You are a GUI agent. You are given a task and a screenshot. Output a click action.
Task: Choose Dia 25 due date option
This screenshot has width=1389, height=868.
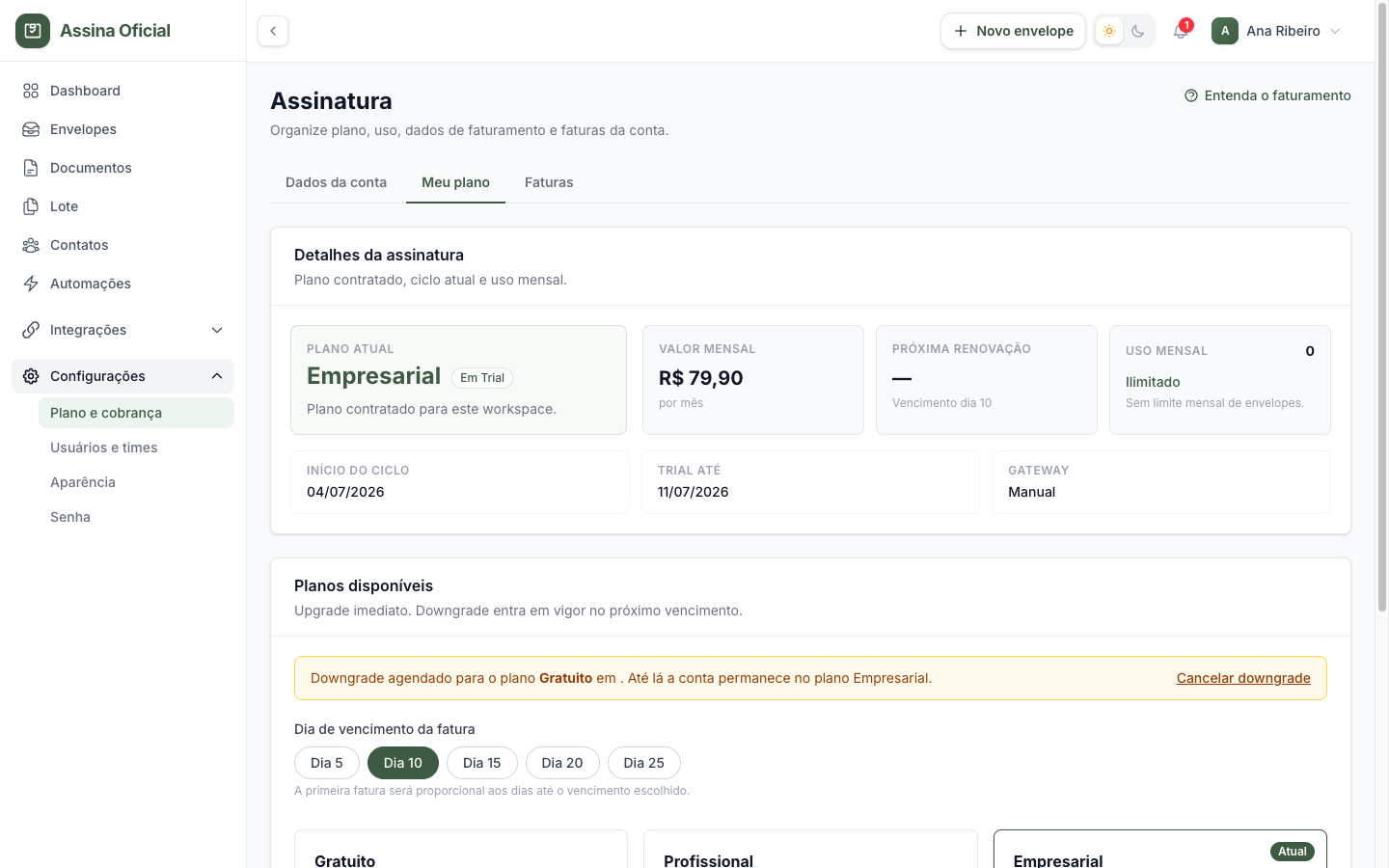tap(644, 763)
